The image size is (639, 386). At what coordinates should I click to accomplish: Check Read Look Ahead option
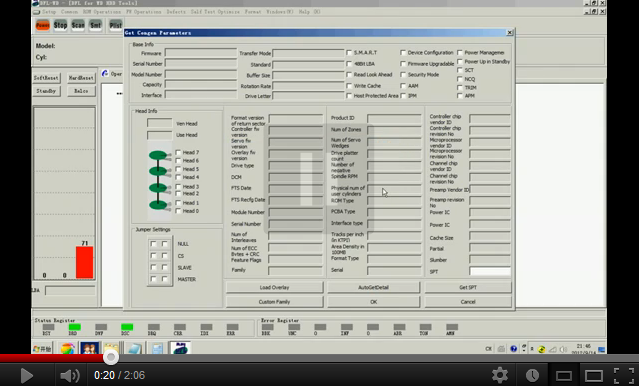(349, 75)
